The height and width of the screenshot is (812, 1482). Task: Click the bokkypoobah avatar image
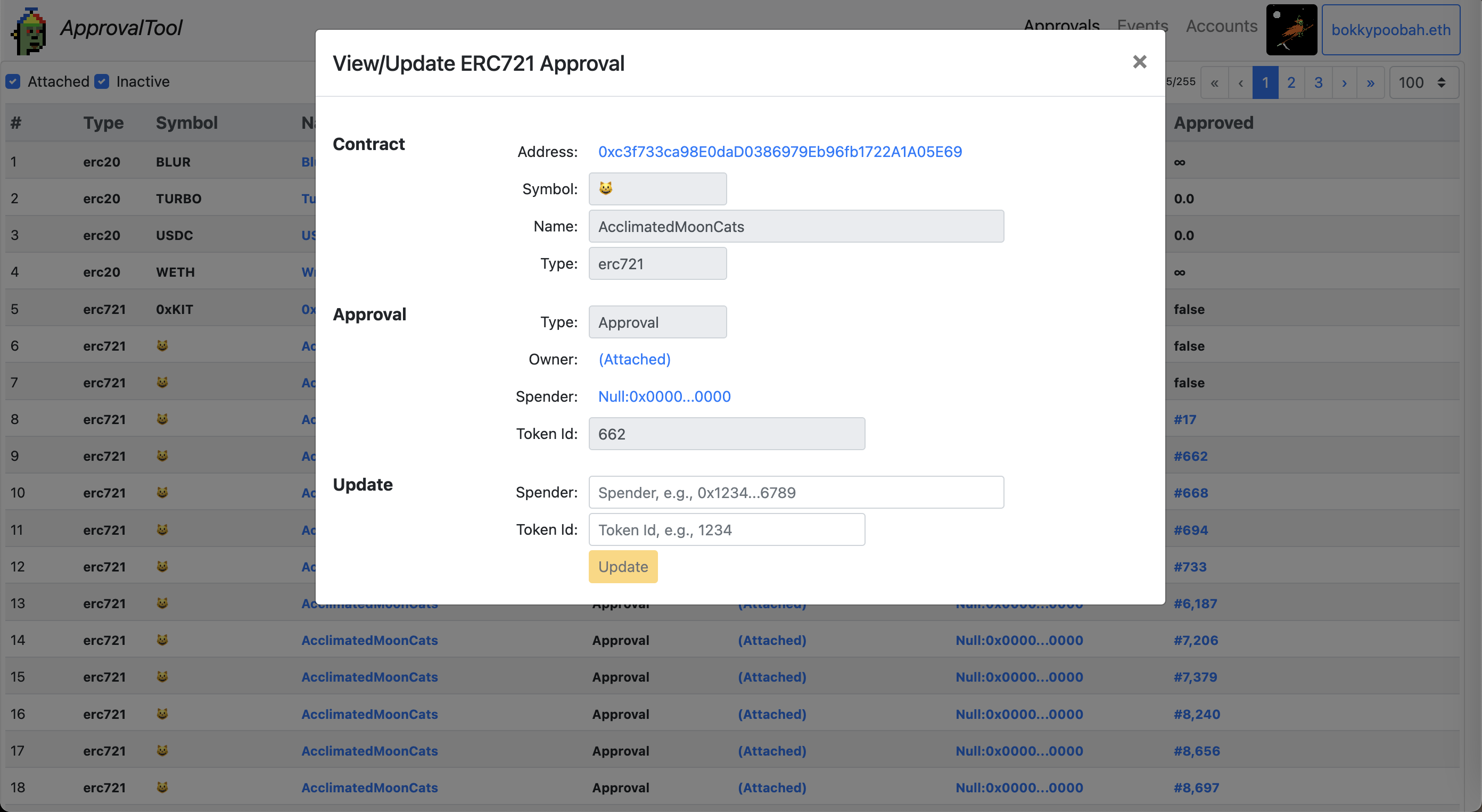click(1291, 30)
